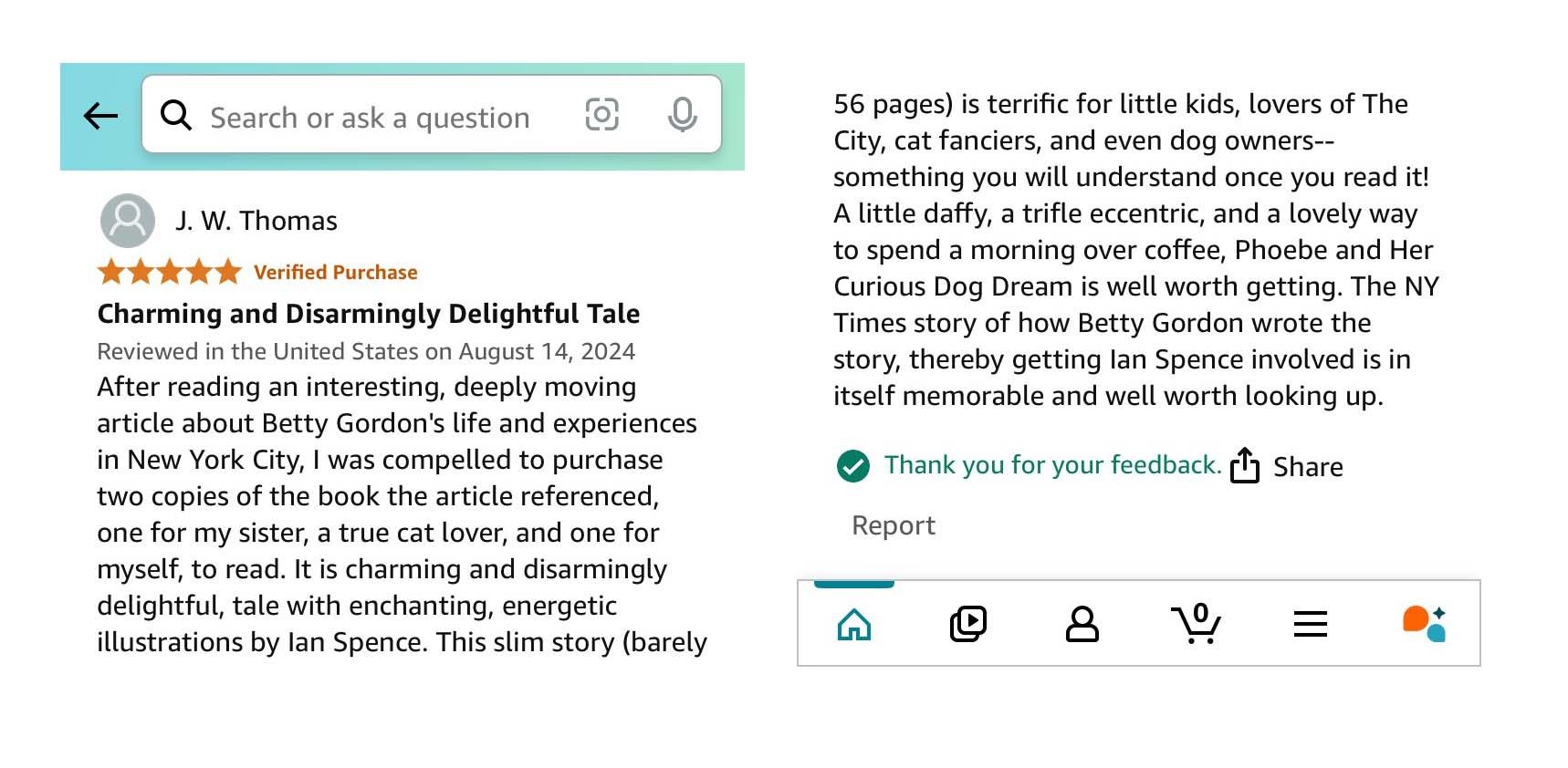The width and height of the screenshot is (1568, 768).
Task: Toggle the feedback checkmark on the review
Action: click(x=853, y=465)
